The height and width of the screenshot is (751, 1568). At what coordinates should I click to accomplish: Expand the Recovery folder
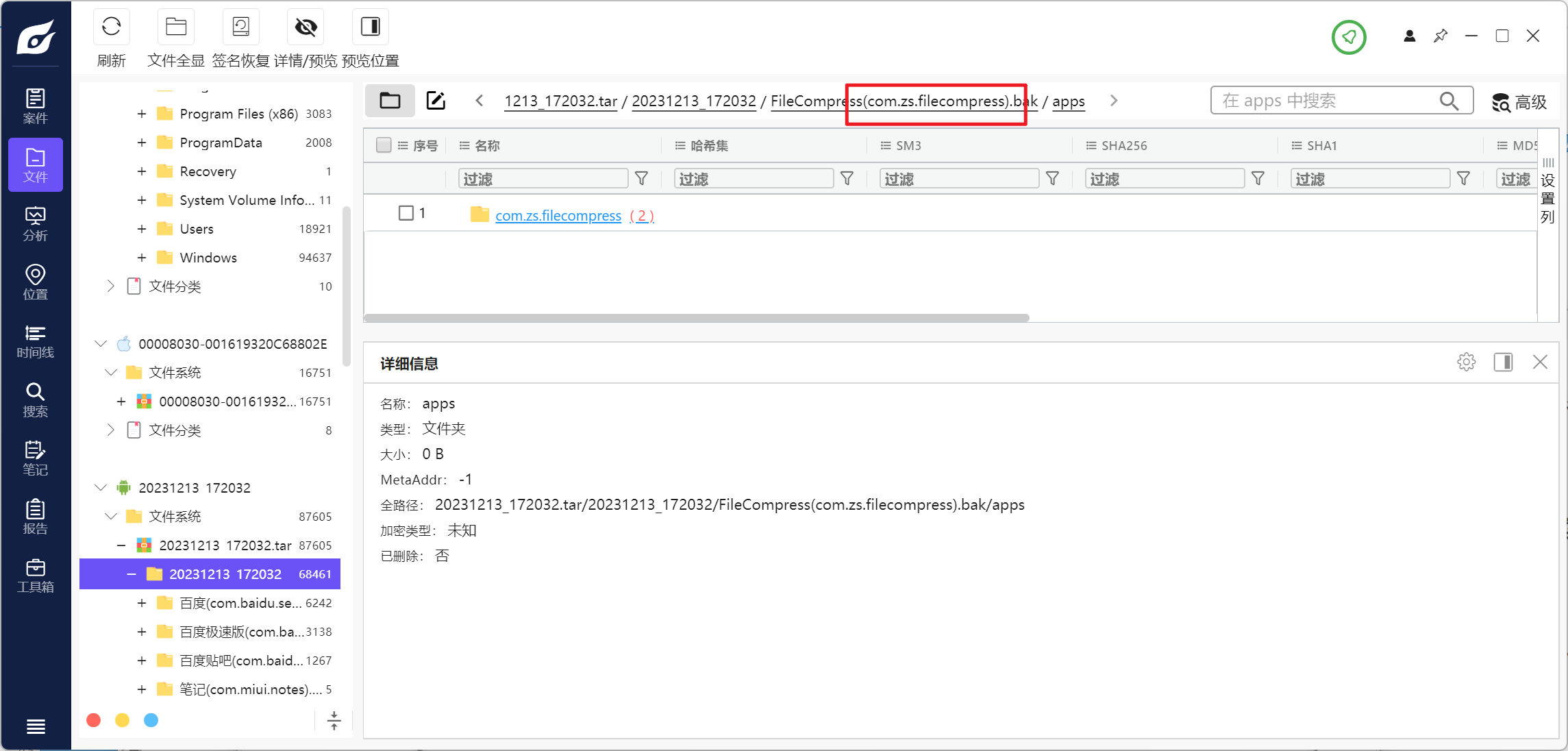pos(141,171)
